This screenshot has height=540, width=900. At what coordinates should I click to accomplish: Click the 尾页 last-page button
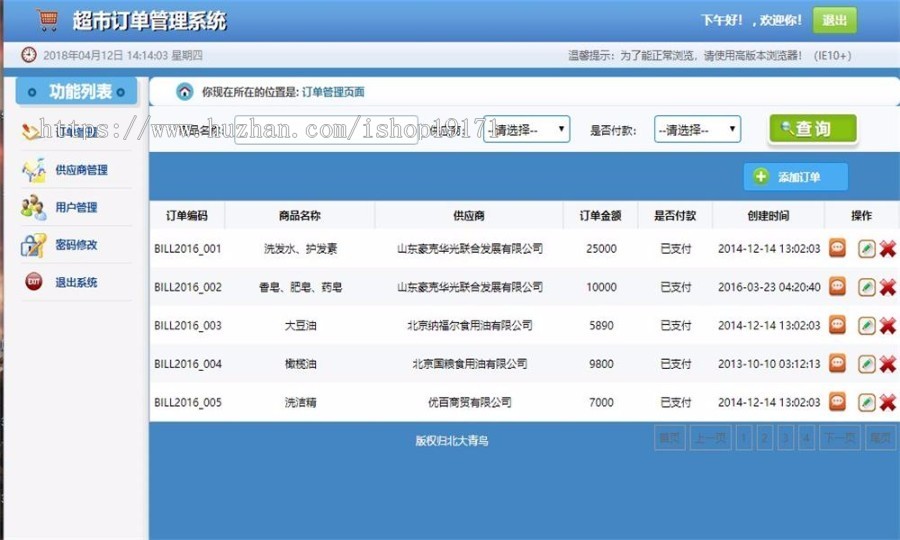pyautogui.click(x=880, y=438)
